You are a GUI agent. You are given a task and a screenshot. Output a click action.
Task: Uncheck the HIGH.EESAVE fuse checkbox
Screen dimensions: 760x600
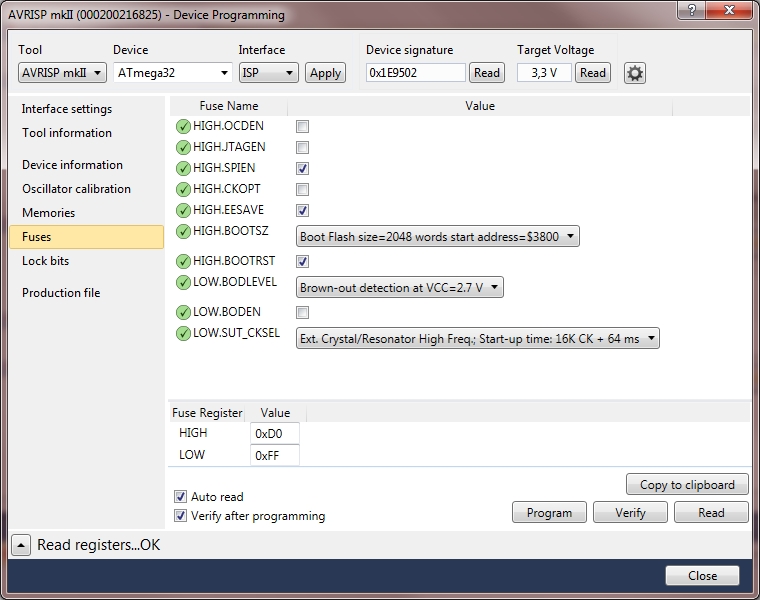(302, 210)
